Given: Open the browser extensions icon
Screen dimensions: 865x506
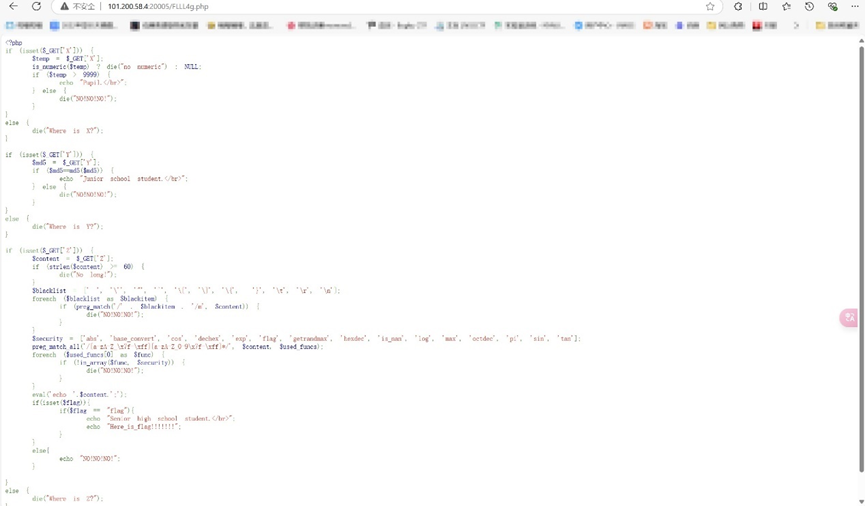Looking at the screenshot, I should (x=738, y=6).
